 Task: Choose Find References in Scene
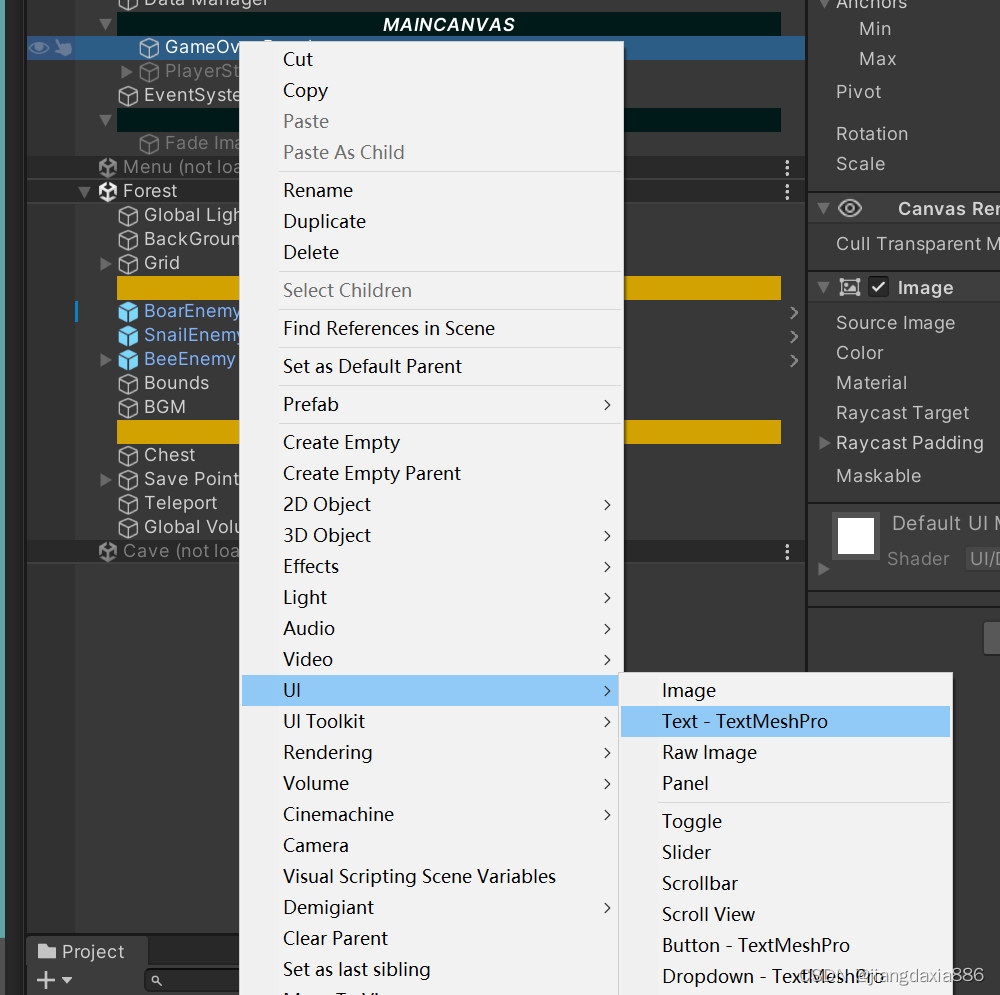click(431, 328)
